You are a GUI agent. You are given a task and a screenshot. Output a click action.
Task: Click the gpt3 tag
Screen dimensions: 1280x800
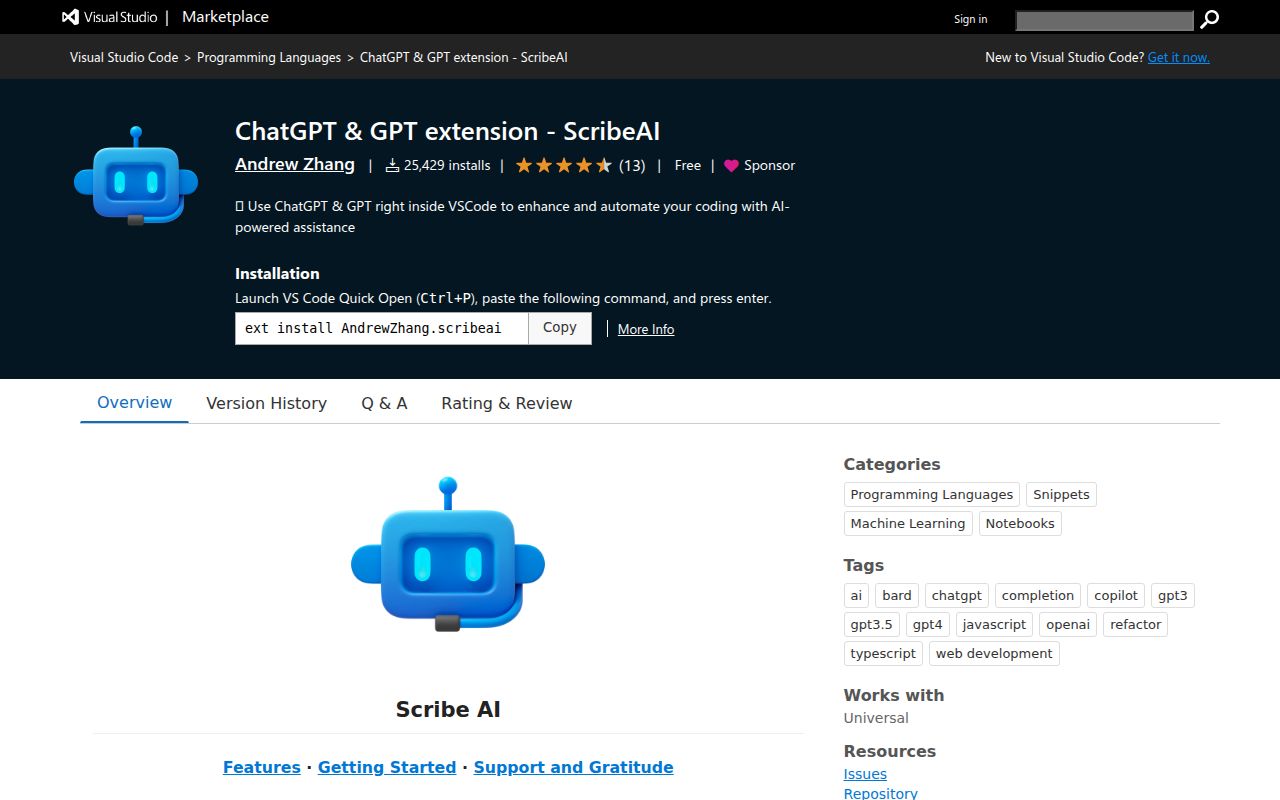pyautogui.click(x=1173, y=595)
